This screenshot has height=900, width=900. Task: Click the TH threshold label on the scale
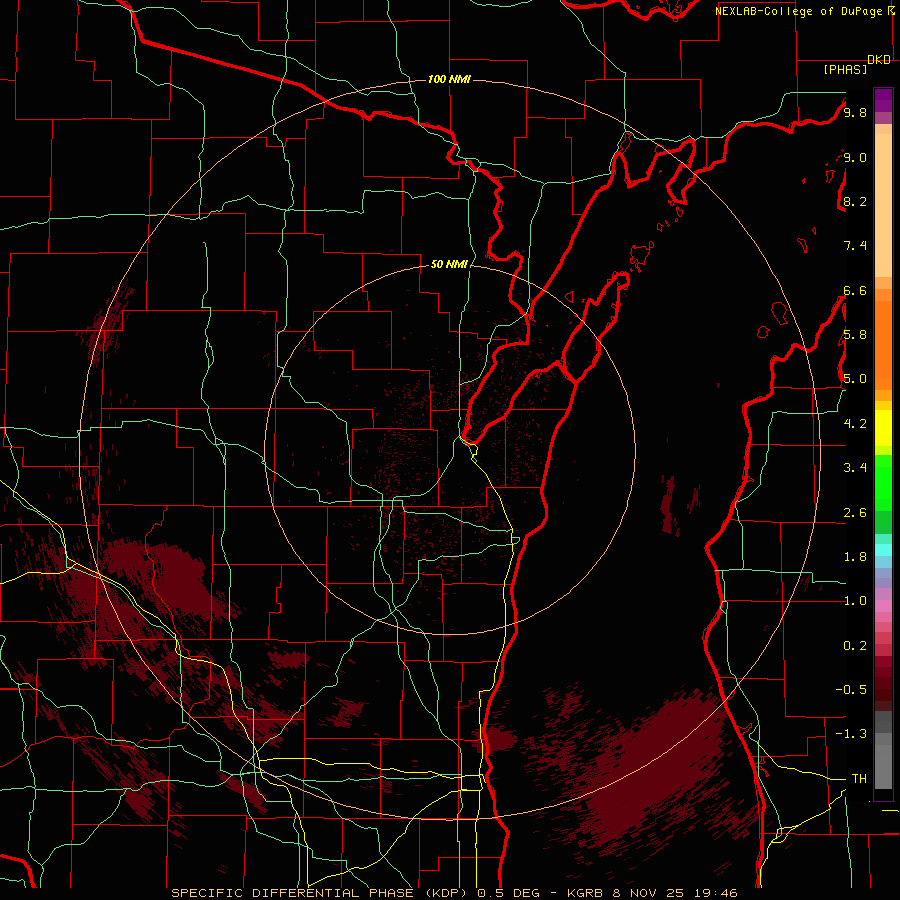[x=859, y=779]
